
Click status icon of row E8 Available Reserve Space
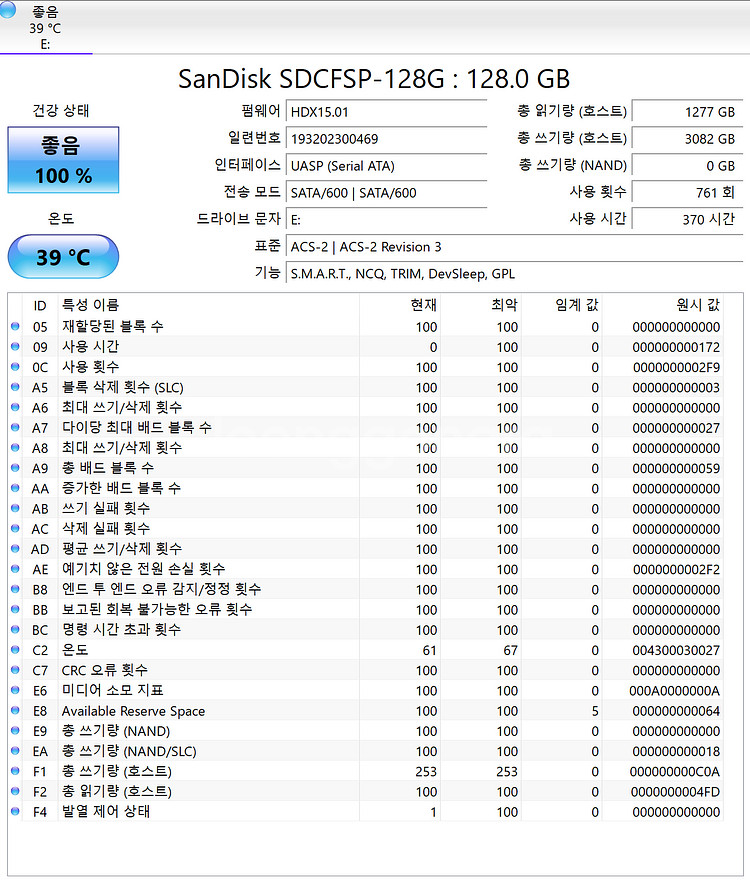click(x=15, y=710)
